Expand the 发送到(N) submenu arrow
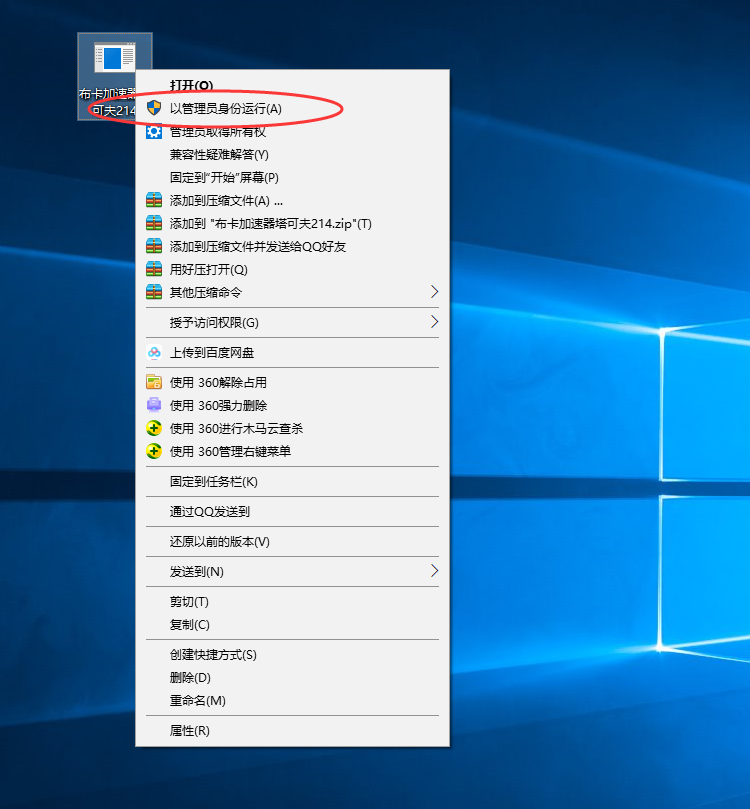Image resolution: width=750 pixels, height=809 pixels. 434,571
